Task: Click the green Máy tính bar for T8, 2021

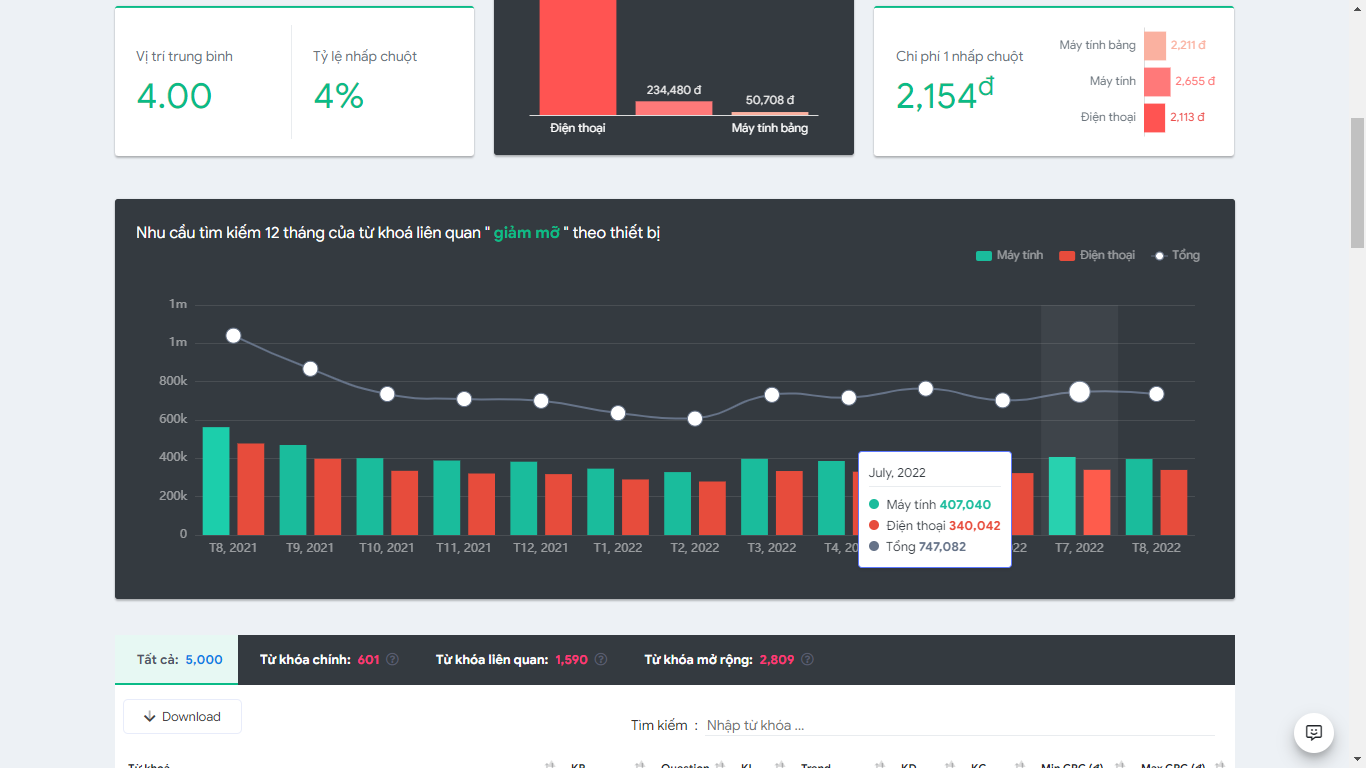Action: [216, 481]
